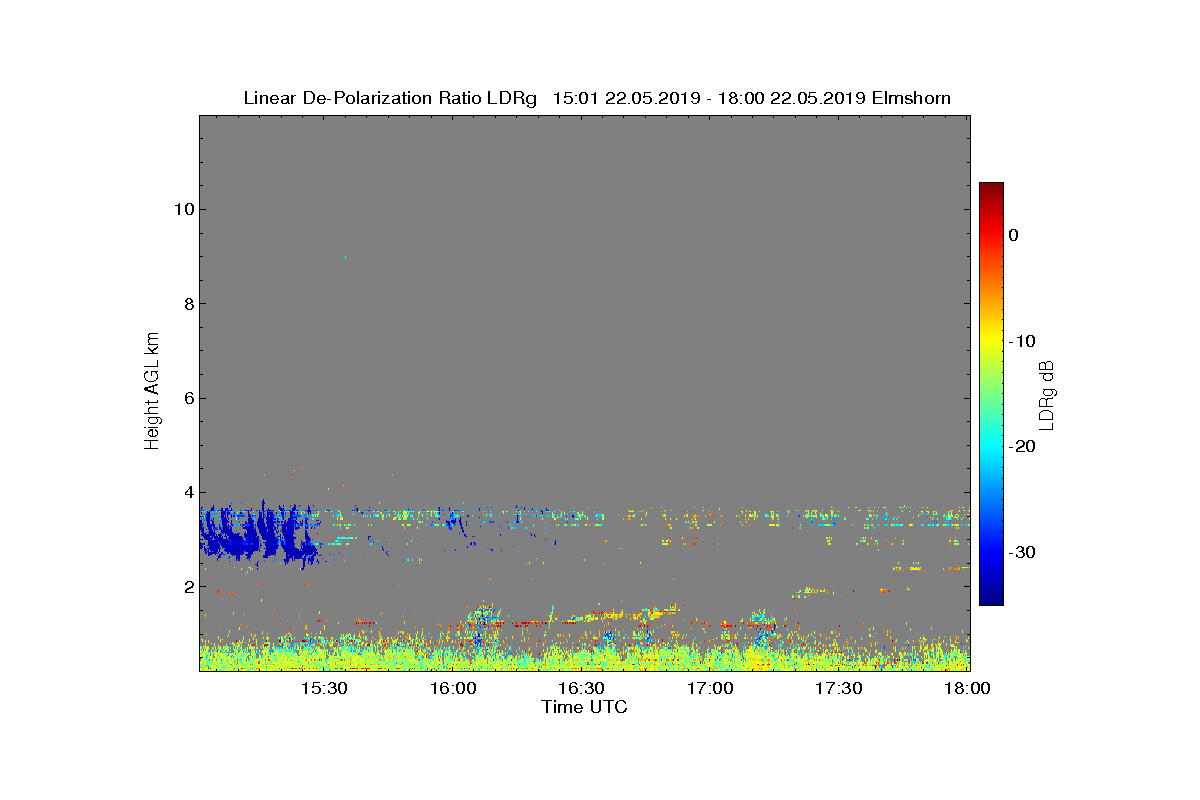Image resolution: width=1200 pixels, height=800 pixels.
Task: Click the 'Height AGL km' axis label
Action: [152, 393]
